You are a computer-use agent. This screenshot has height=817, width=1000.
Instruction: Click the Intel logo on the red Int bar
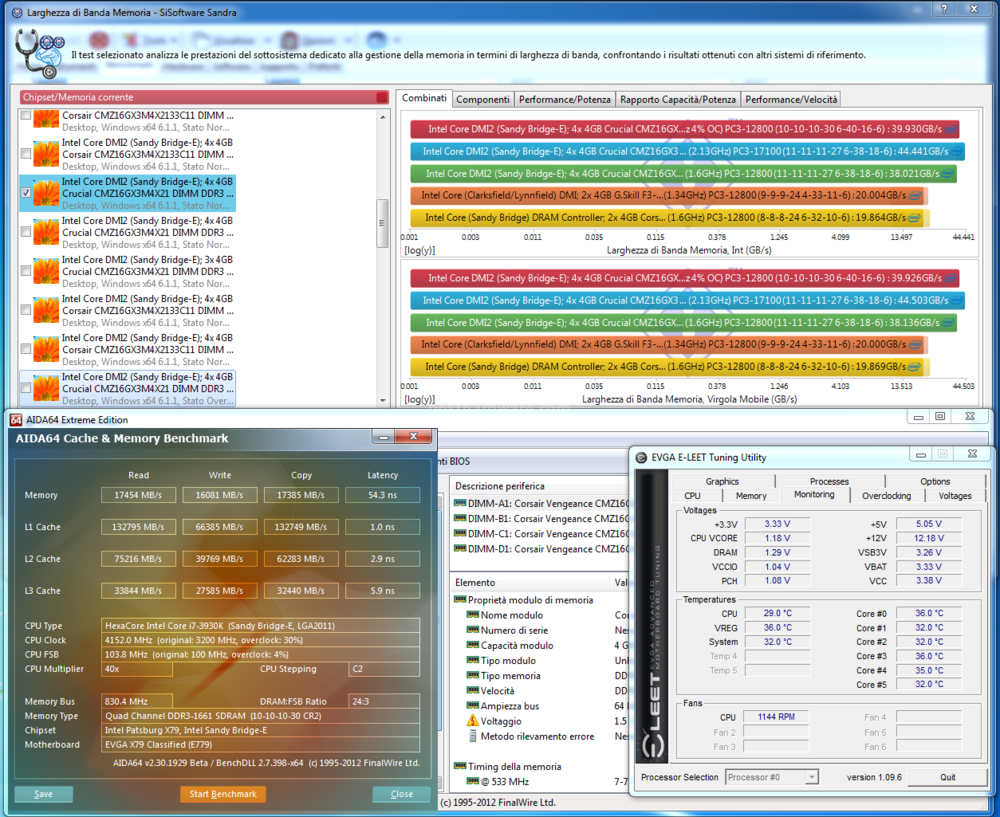click(x=951, y=129)
